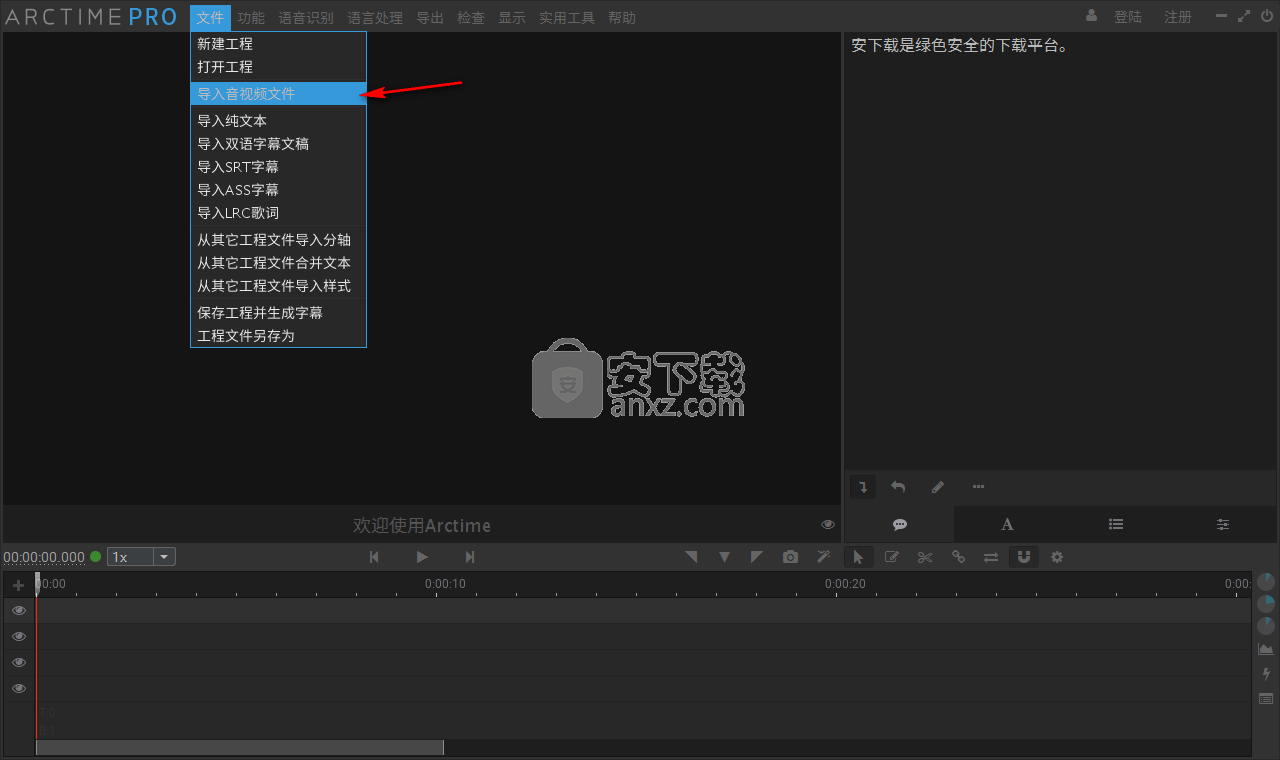
Task: Click the insert-line arrow icon in text panel
Action: click(x=864, y=487)
